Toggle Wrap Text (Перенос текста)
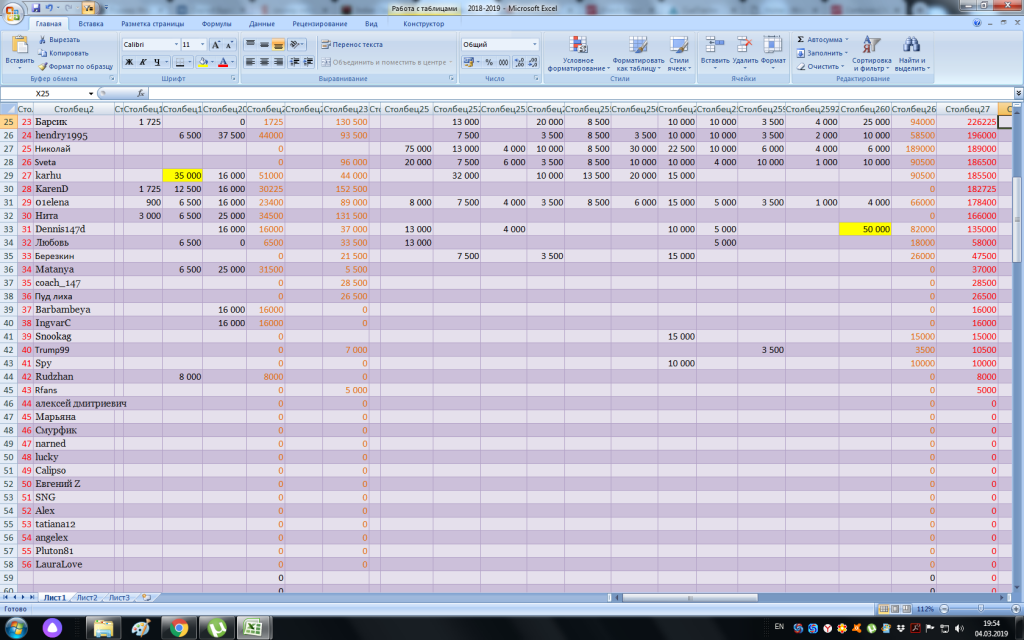The width and height of the screenshot is (1024, 640). (352, 44)
